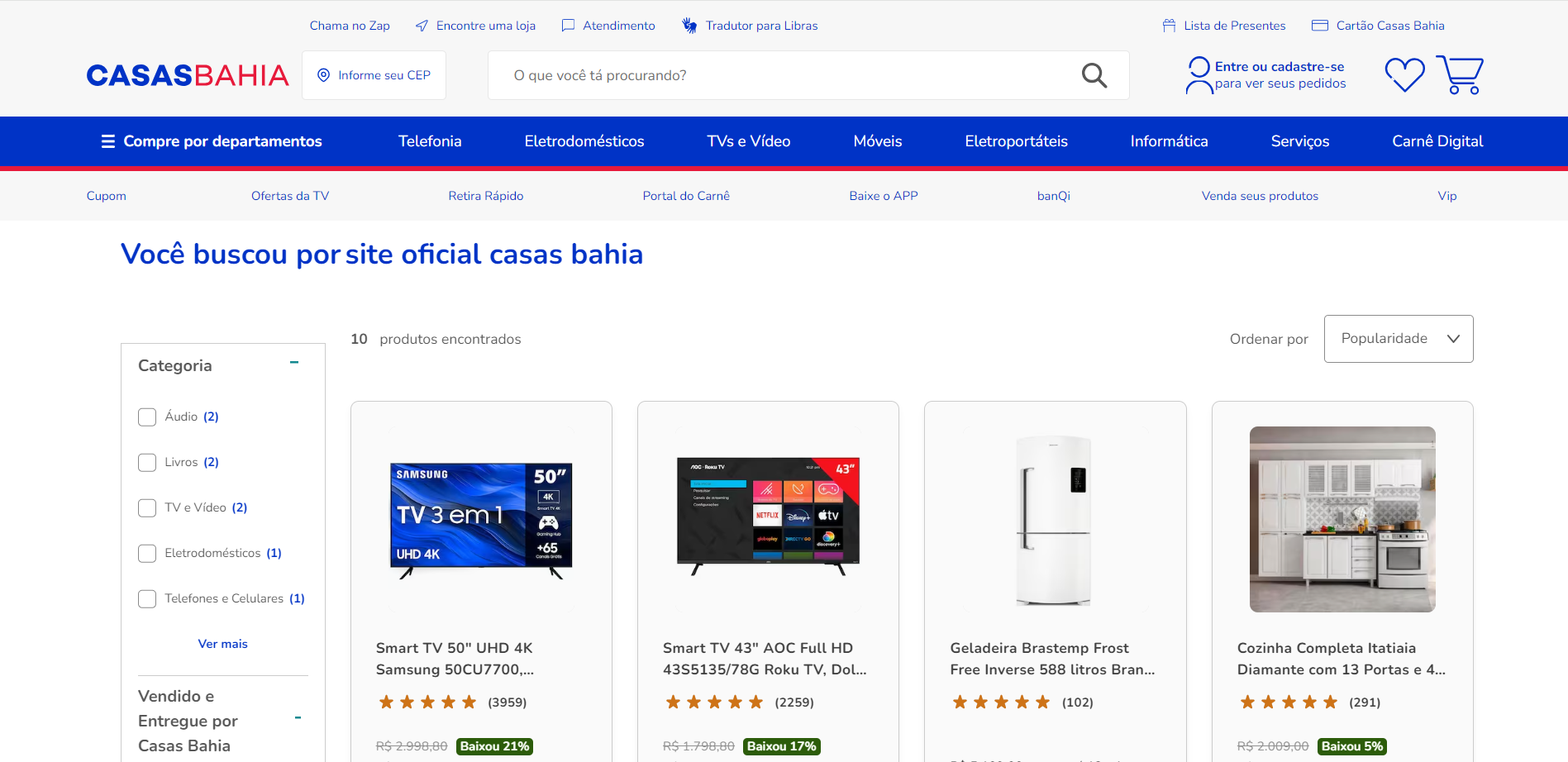Viewport: 1568px width, 762px height.
Task: Collapse the Vendido e Entregue filter section
Action: click(x=298, y=718)
